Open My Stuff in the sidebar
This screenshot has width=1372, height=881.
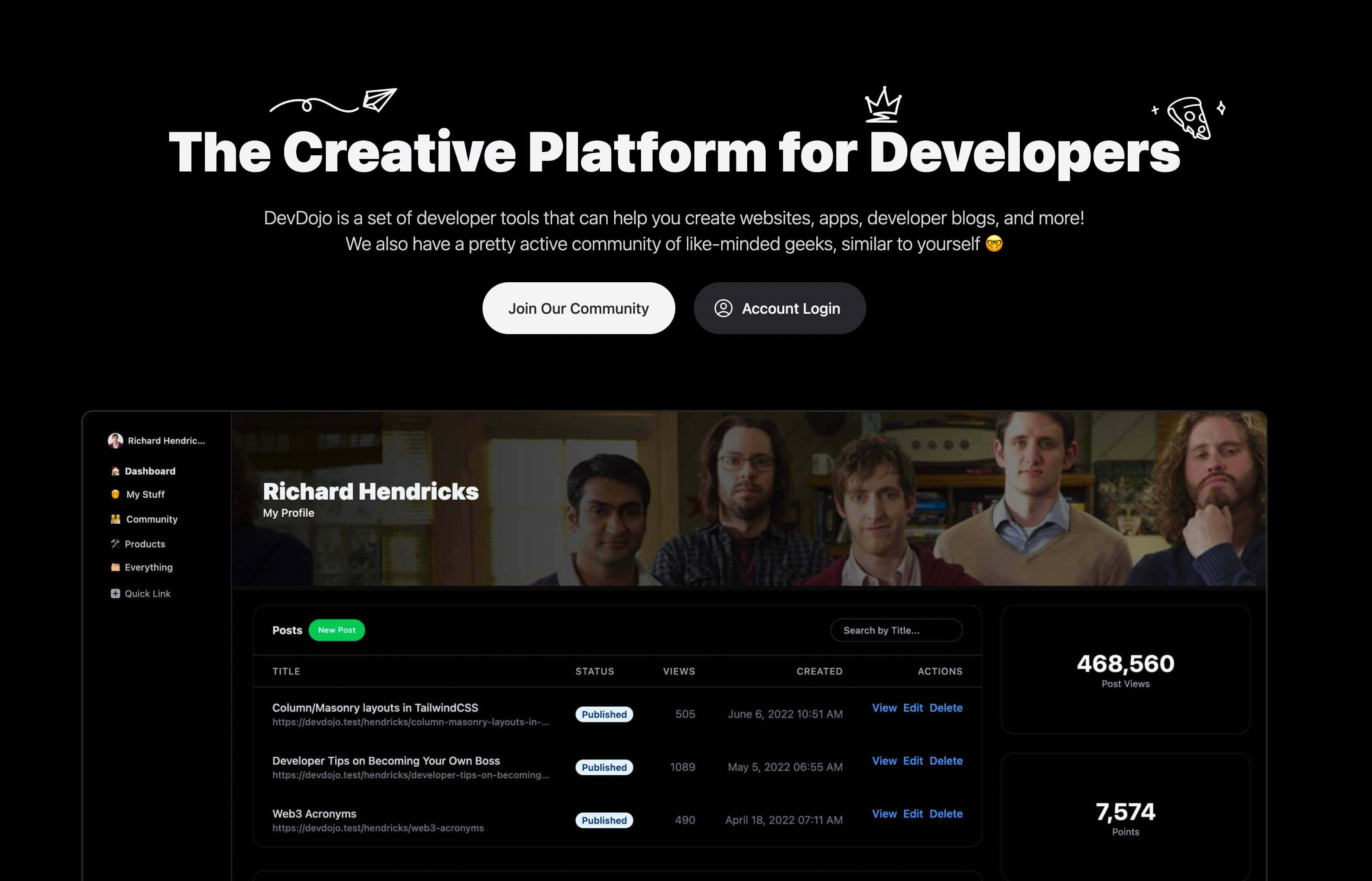[x=145, y=494]
